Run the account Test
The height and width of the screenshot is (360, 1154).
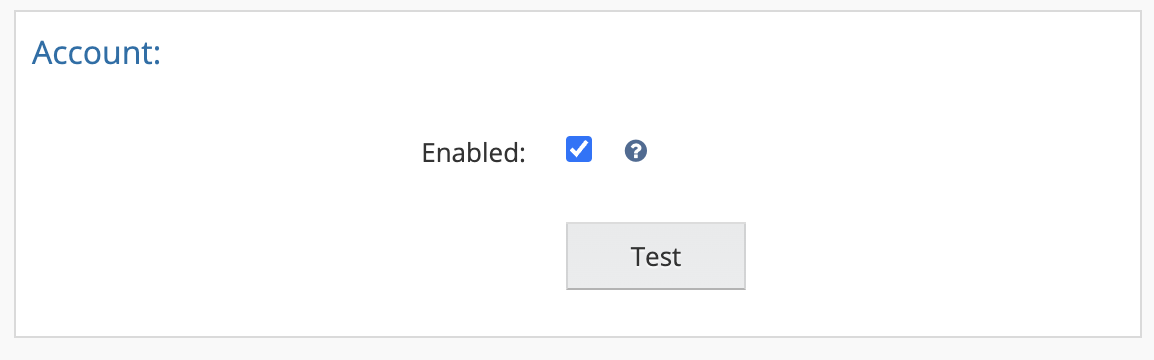[x=656, y=256]
